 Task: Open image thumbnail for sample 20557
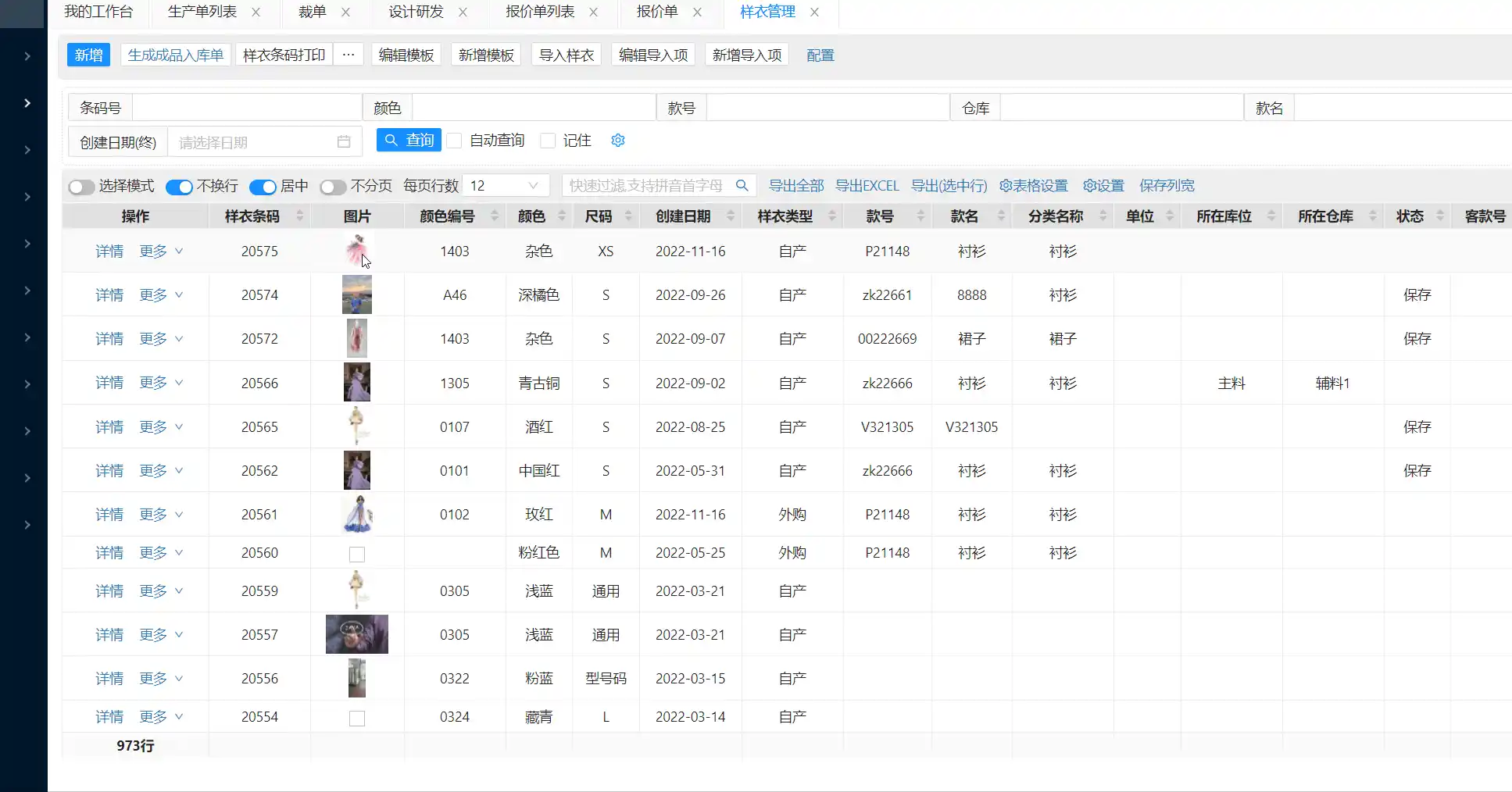(357, 634)
